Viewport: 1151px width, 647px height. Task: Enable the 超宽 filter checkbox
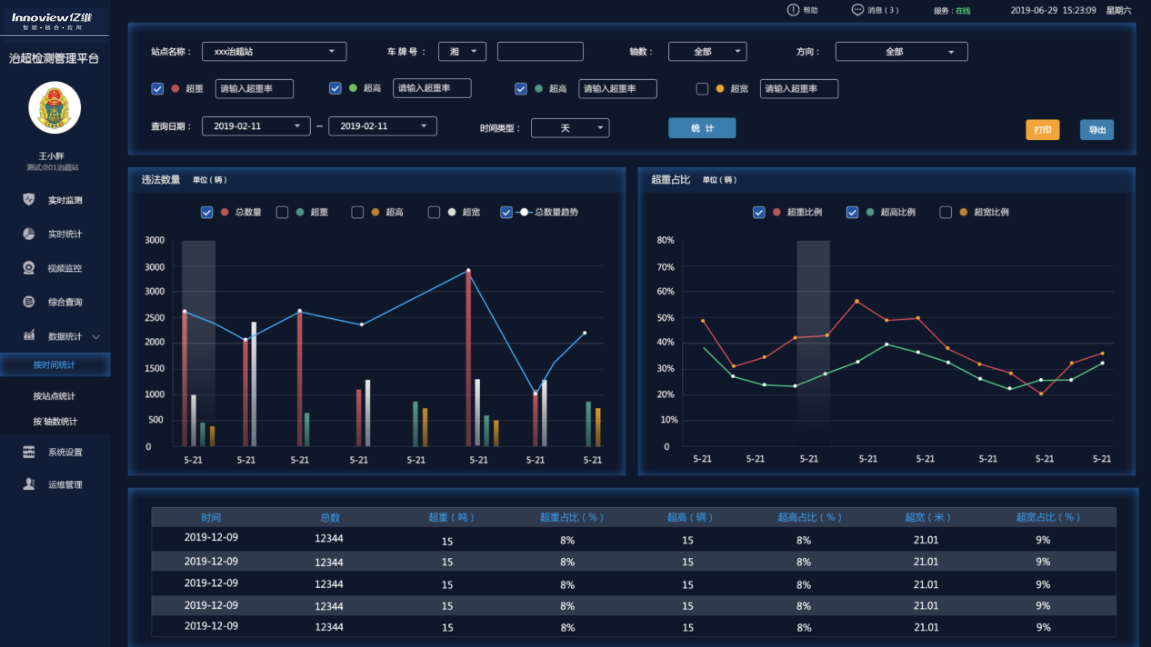(x=702, y=89)
